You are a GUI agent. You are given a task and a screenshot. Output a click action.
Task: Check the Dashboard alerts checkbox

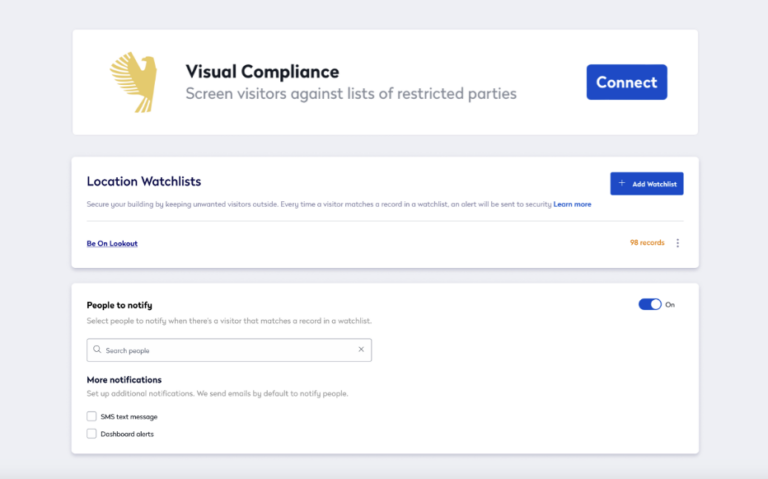pyautogui.click(x=92, y=434)
